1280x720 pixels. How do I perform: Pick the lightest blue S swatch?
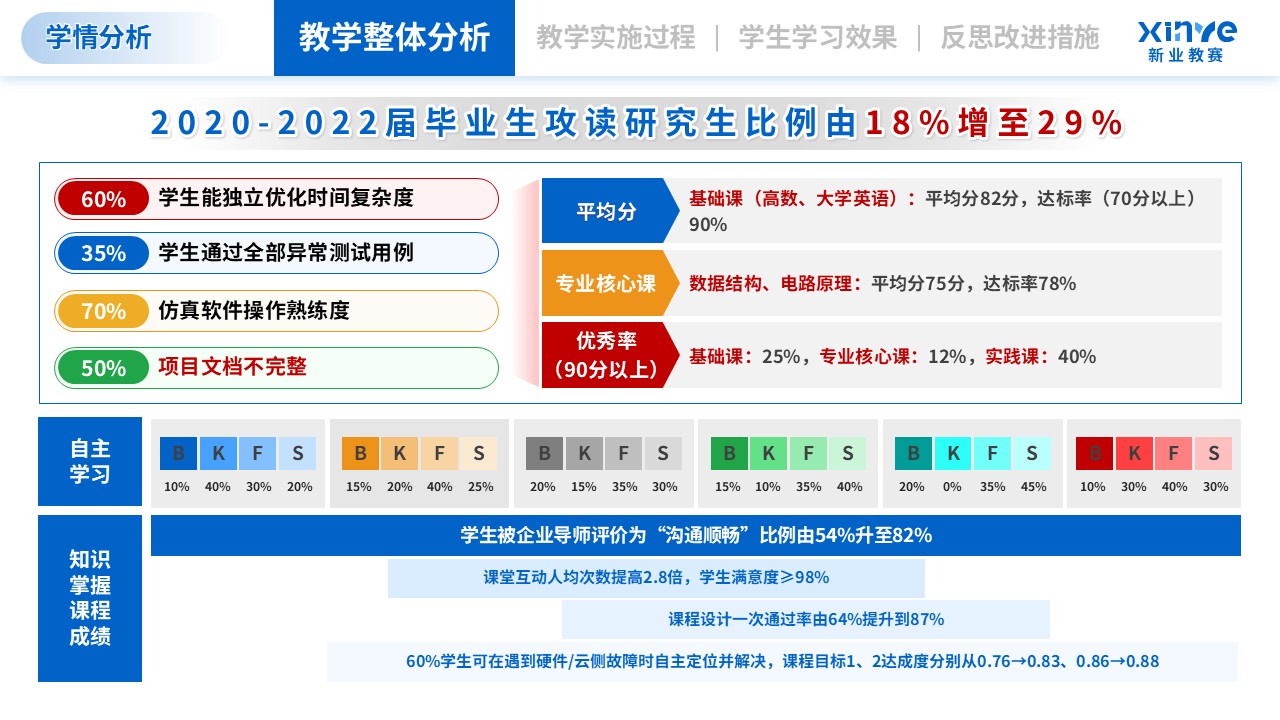pyautogui.click(x=298, y=454)
